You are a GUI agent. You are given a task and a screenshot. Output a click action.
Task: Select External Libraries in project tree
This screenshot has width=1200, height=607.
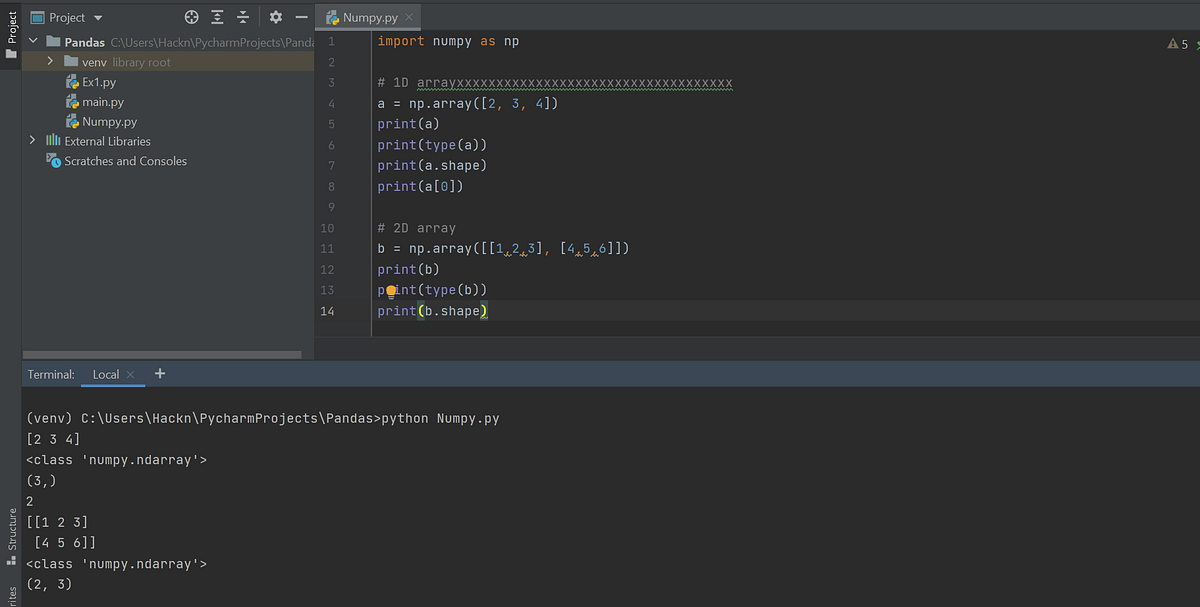pos(98,141)
